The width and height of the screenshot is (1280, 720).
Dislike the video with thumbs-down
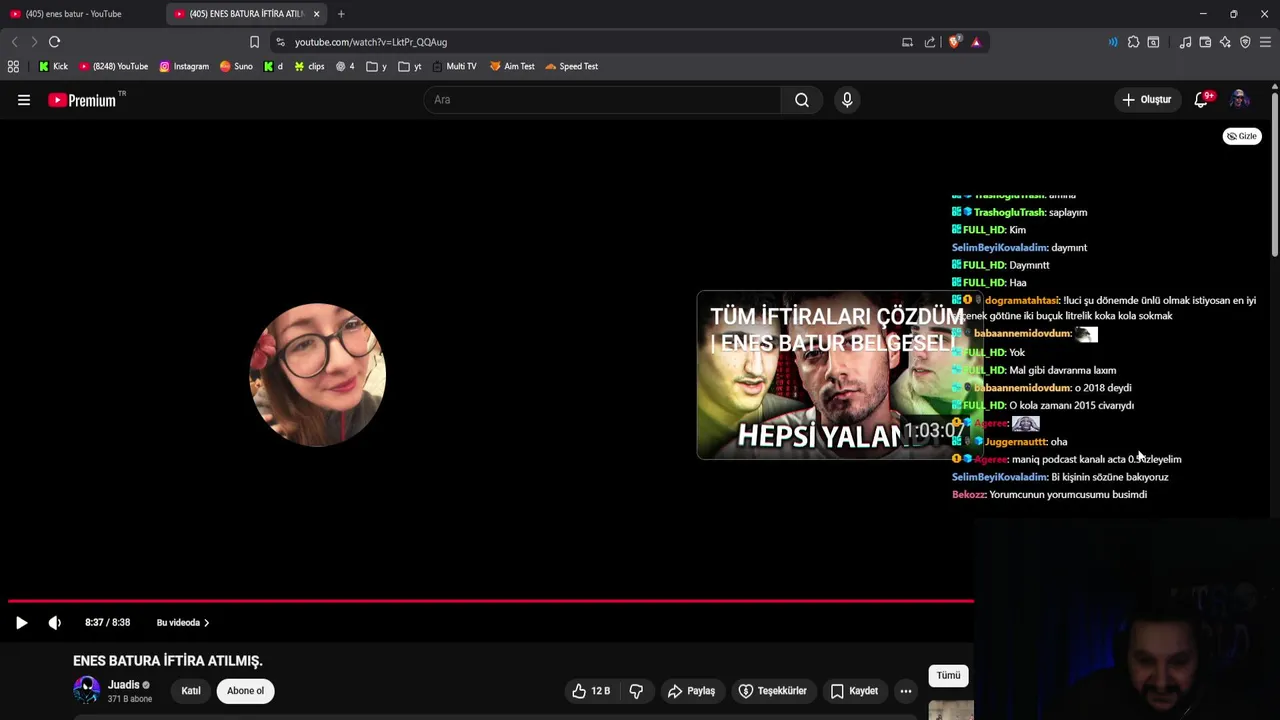point(636,691)
